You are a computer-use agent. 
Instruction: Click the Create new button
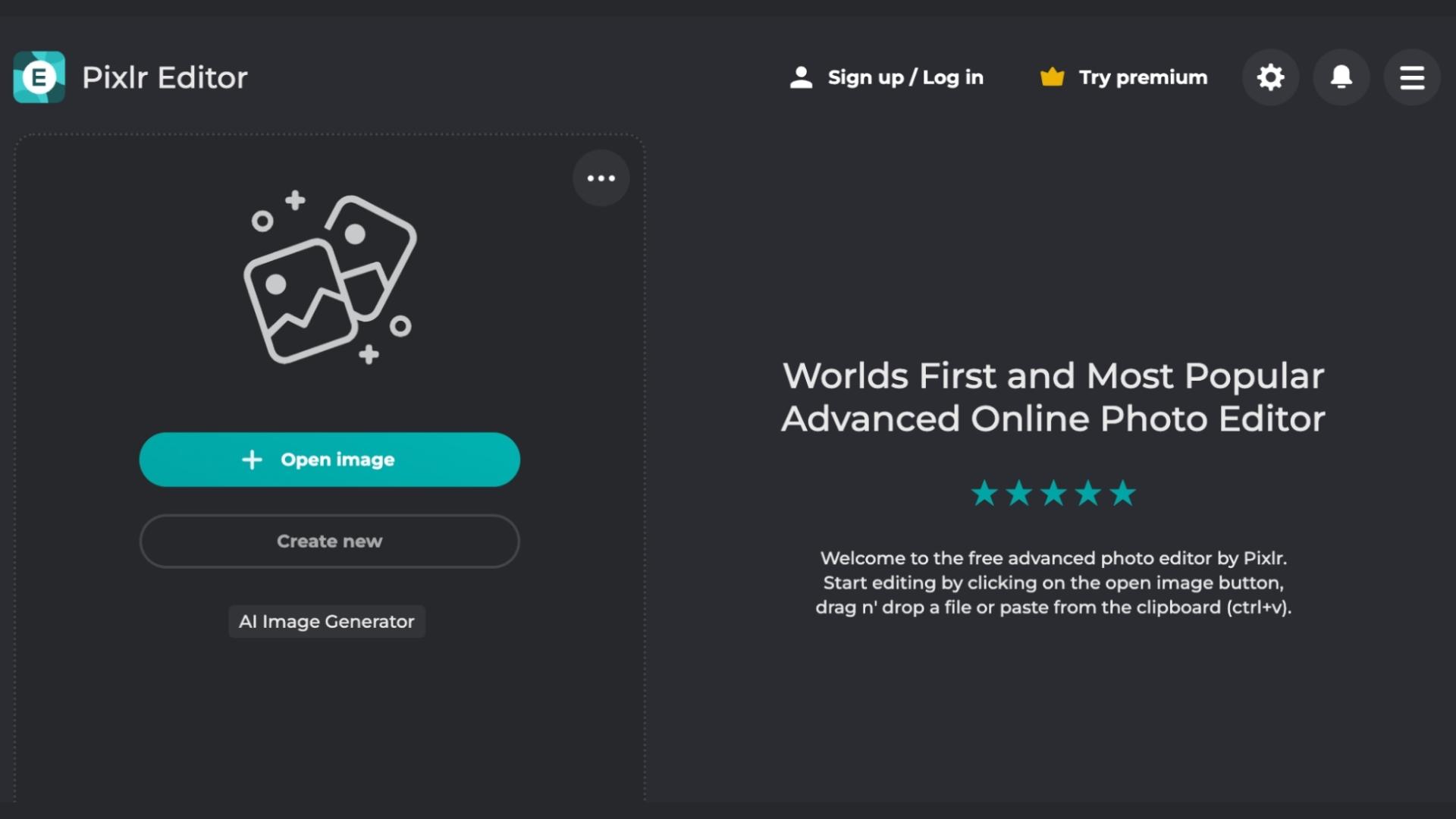point(329,541)
